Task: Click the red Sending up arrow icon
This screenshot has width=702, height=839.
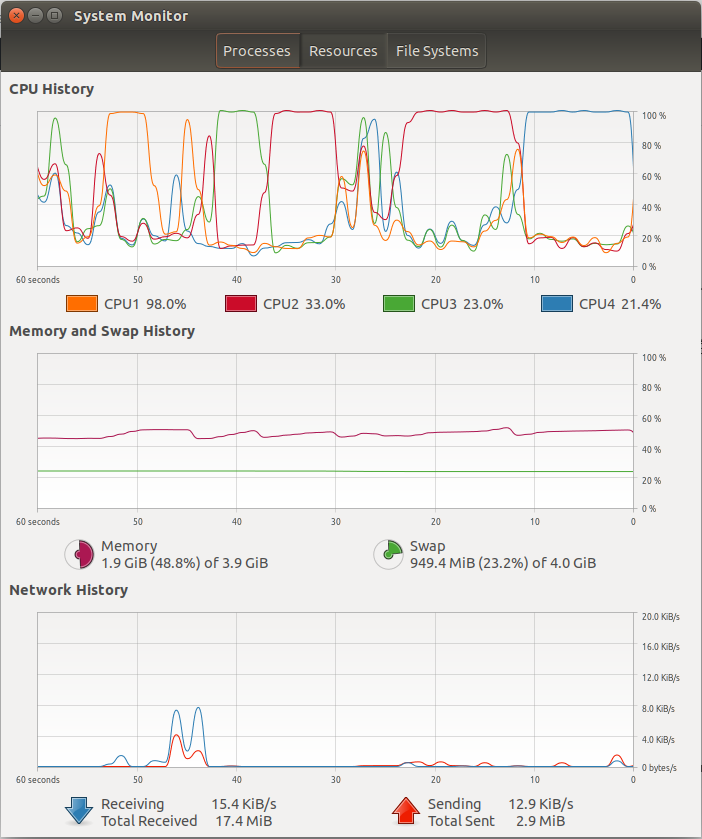Action: pos(405,811)
